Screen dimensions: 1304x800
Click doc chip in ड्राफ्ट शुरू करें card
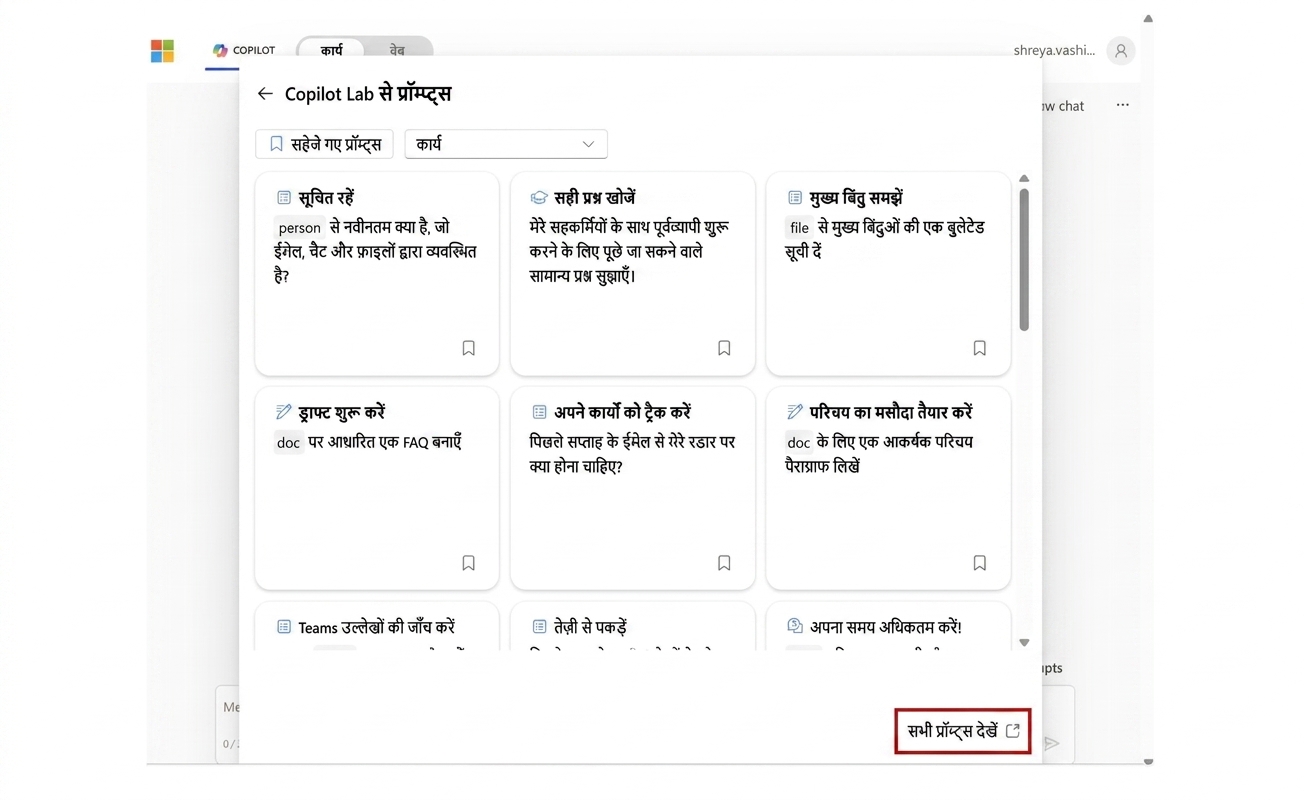tap(288, 442)
